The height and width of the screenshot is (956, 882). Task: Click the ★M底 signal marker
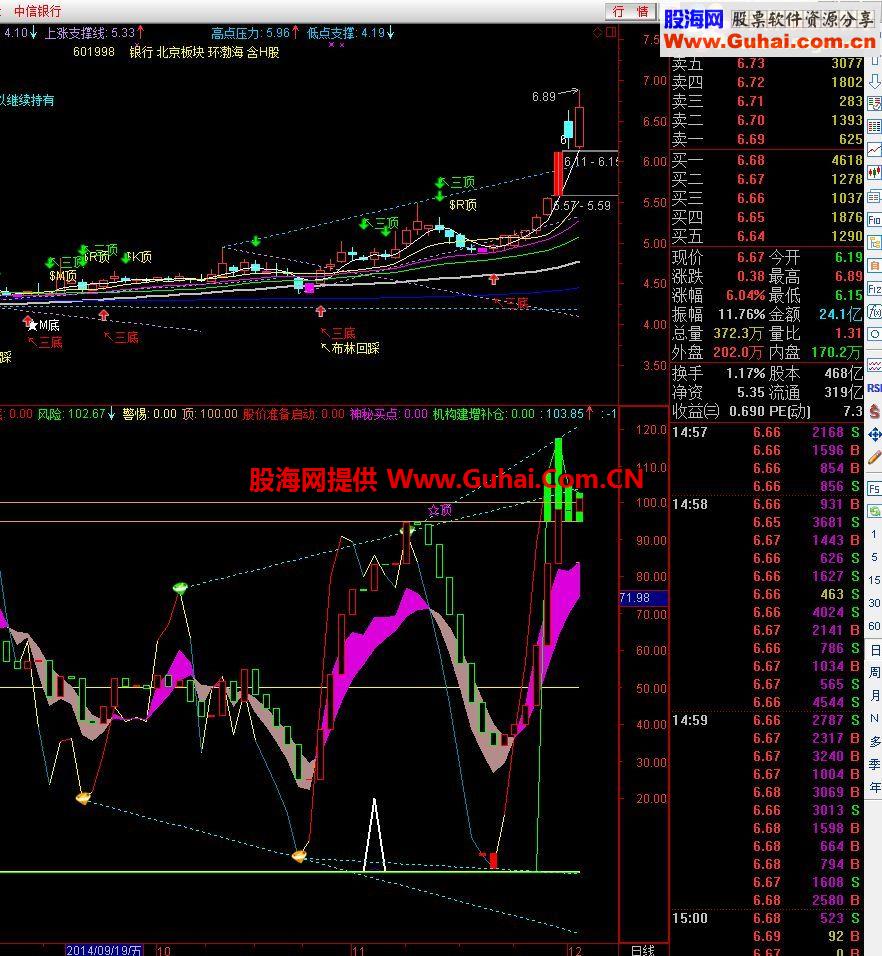pos(43,326)
